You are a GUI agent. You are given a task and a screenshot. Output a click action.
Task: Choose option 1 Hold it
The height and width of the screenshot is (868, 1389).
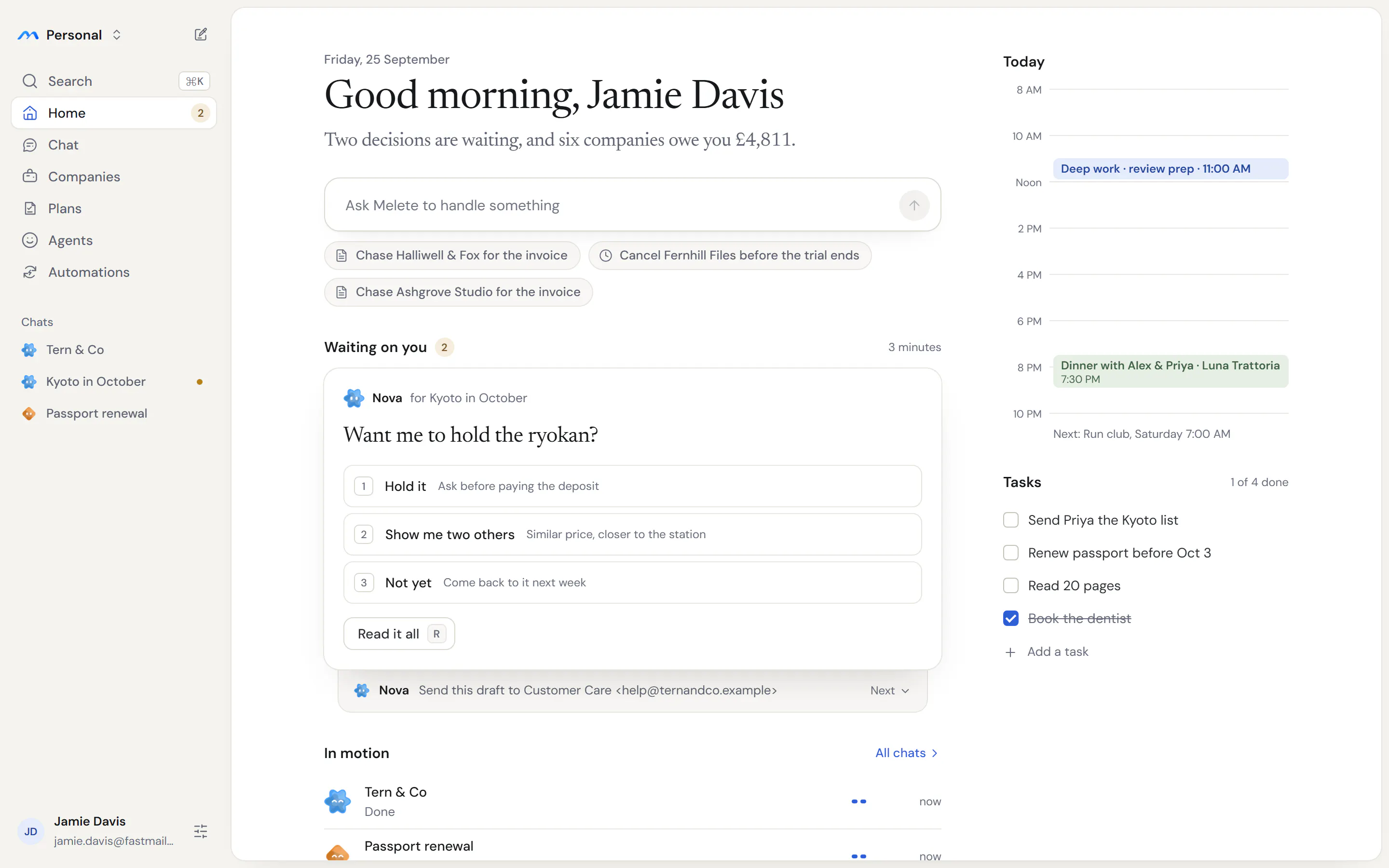[632, 486]
